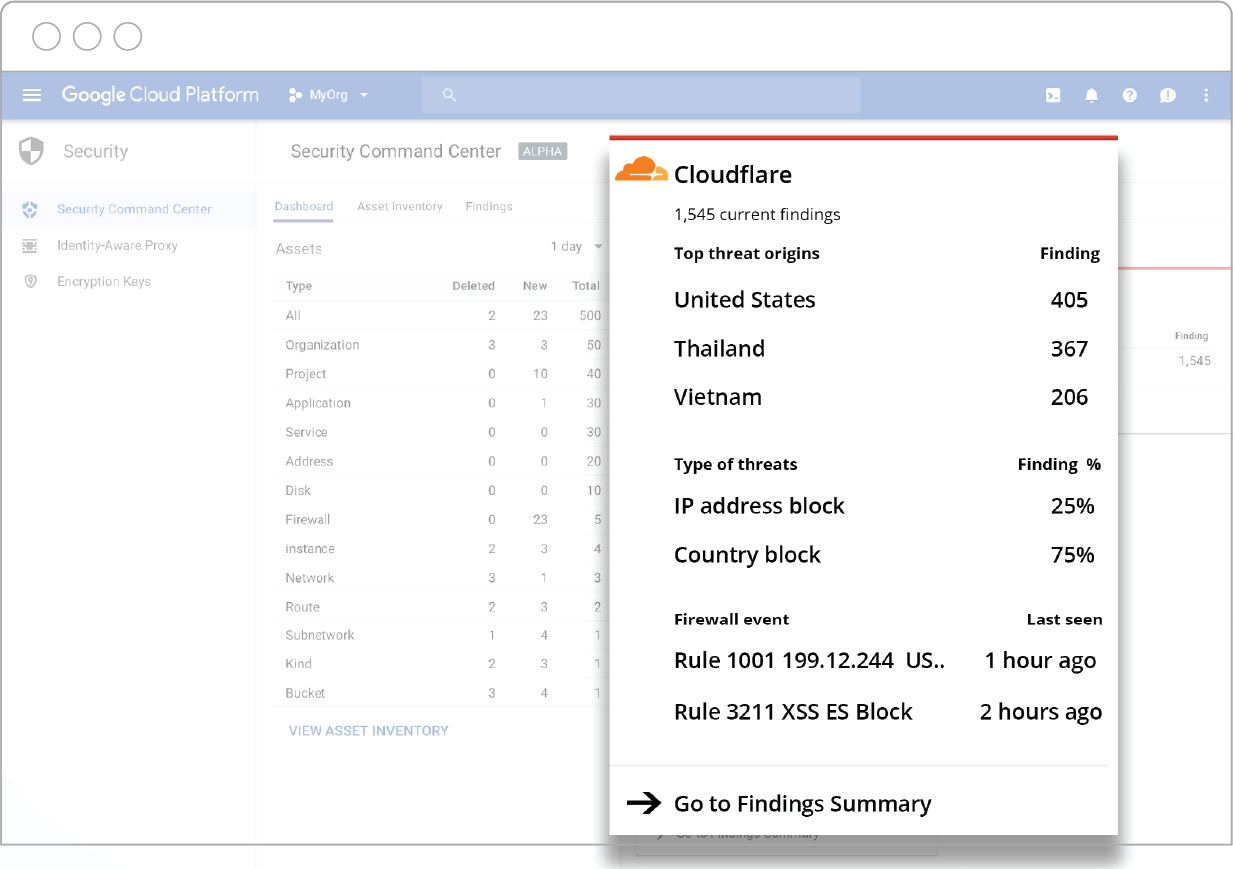This screenshot has width=1233, height=869.
Task: Open the Findings tab
Action: [488, 207]
